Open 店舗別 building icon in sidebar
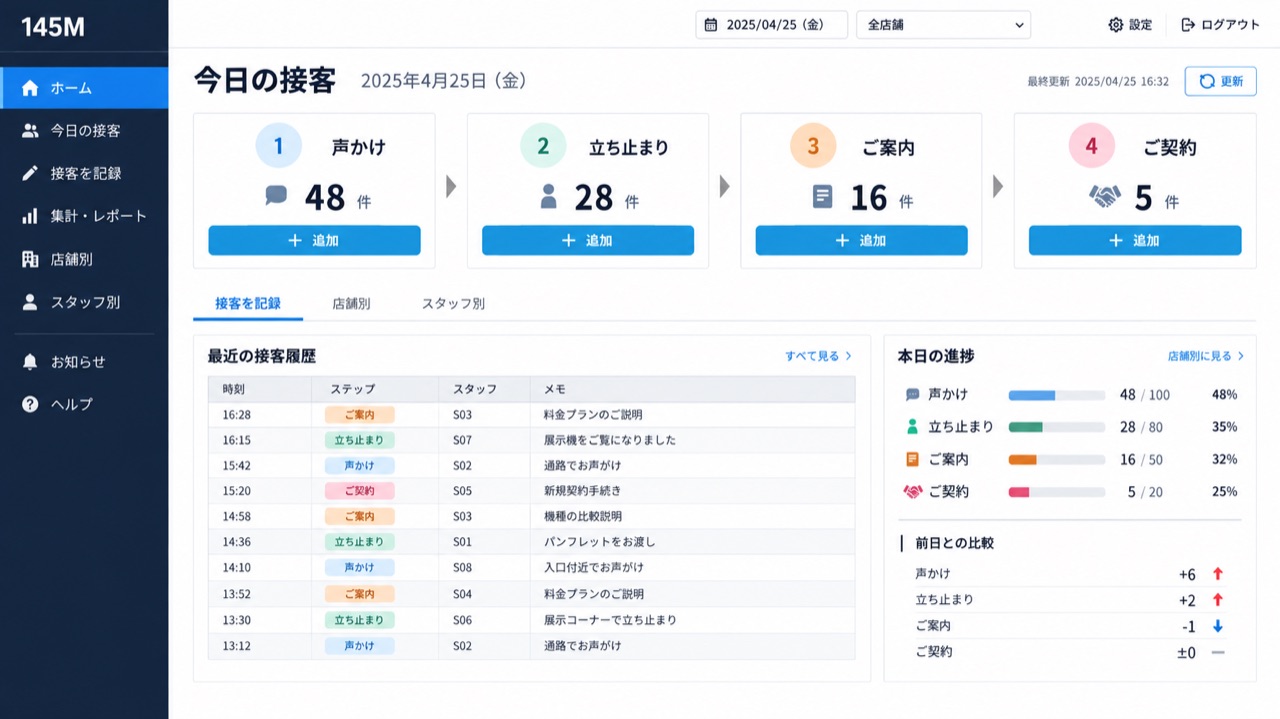1280x719 pixels. point(30,259)
